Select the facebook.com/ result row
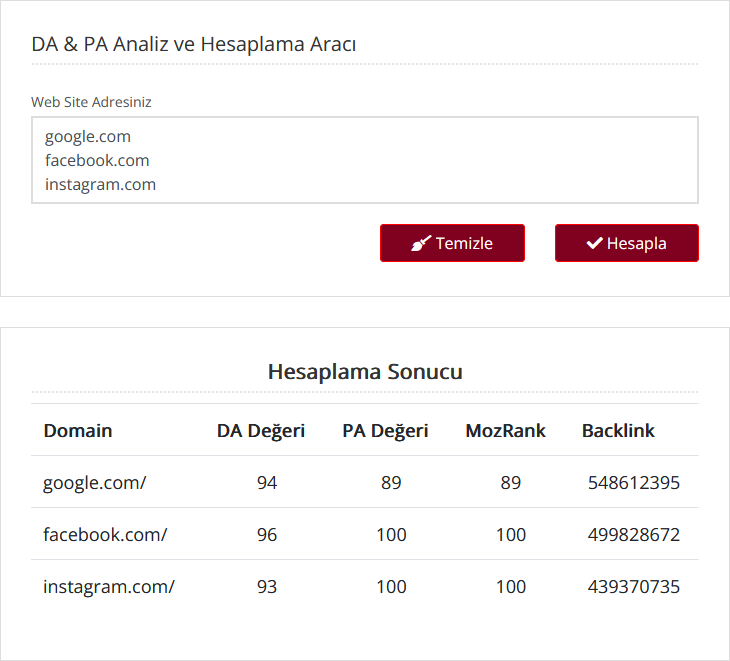The width and height of the screenshot is (730, 661). [365, 534]
